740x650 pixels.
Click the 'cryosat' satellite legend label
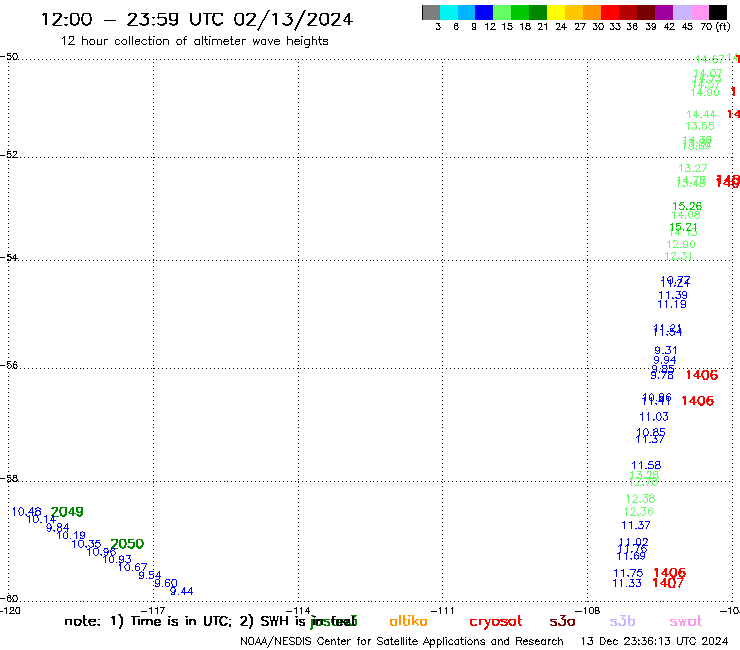point(496,622)
